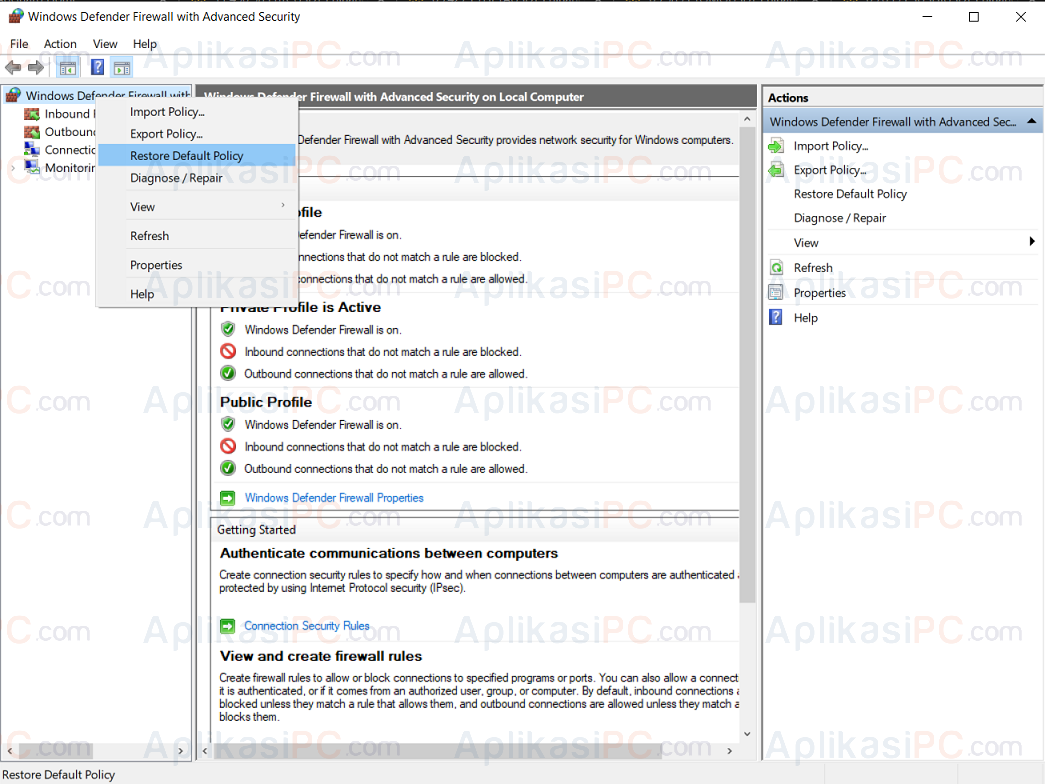The height and width of the screenshot is (784, 1045).
Task: Click the center pane scroll right arrow
Action: (730, 751)
